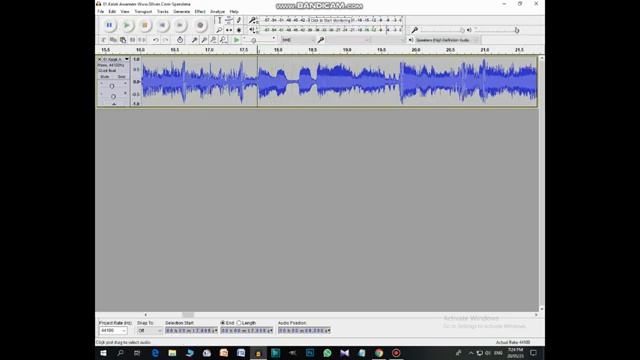640x360 pixels.
Task: Select the Envelope tool
Action: point(229,20)
